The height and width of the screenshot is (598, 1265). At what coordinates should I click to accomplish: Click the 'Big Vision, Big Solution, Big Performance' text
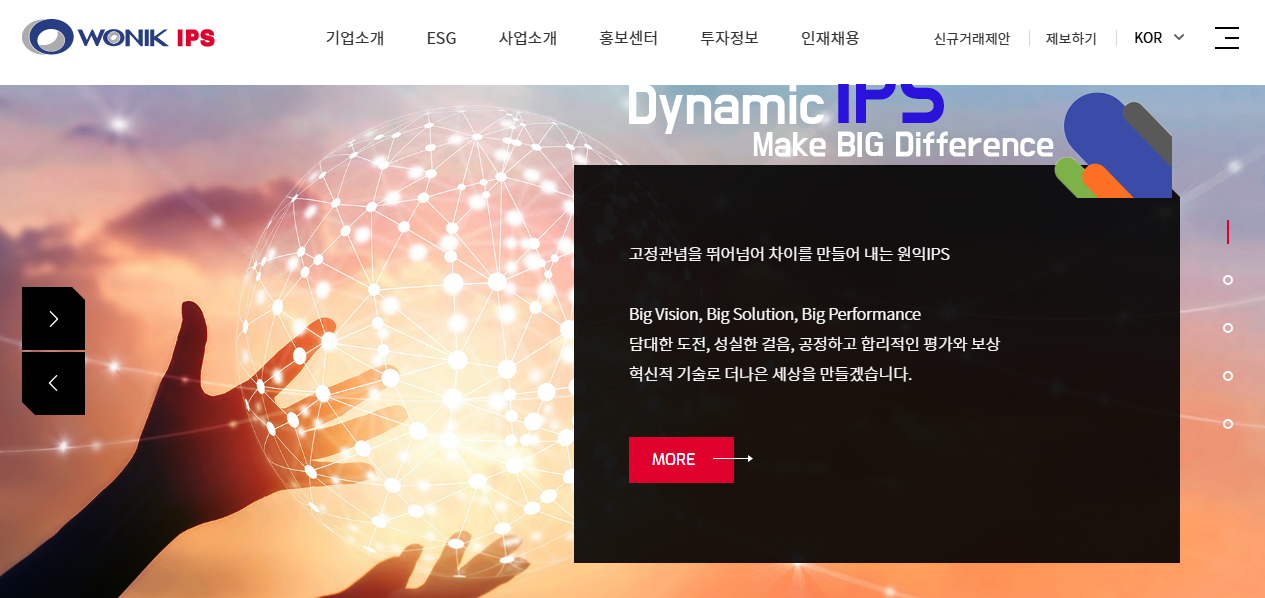tap(775, 314)
